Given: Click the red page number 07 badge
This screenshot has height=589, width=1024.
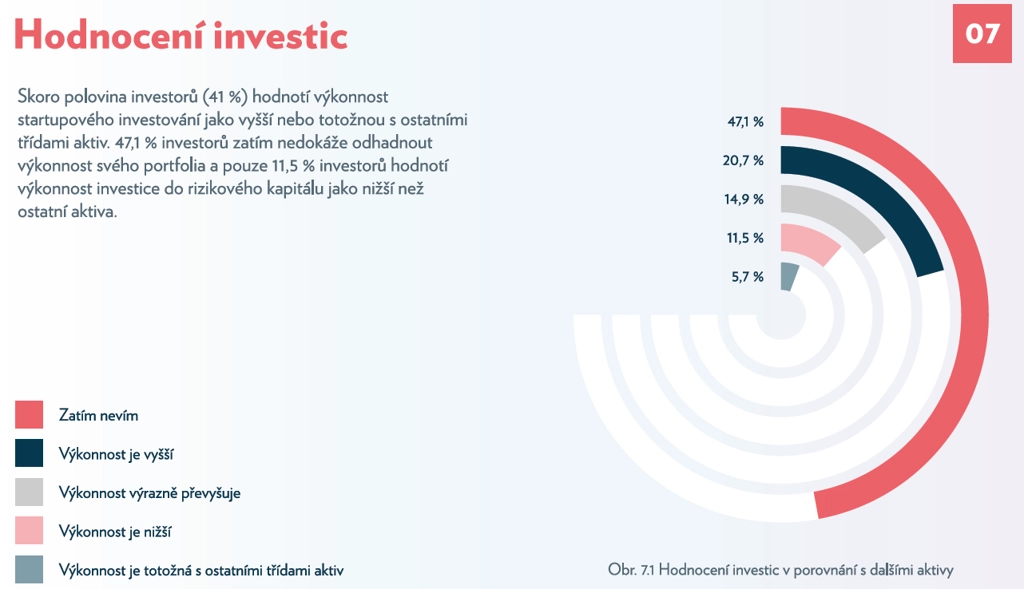Looking at the screenshot, I should click(982, 33).
